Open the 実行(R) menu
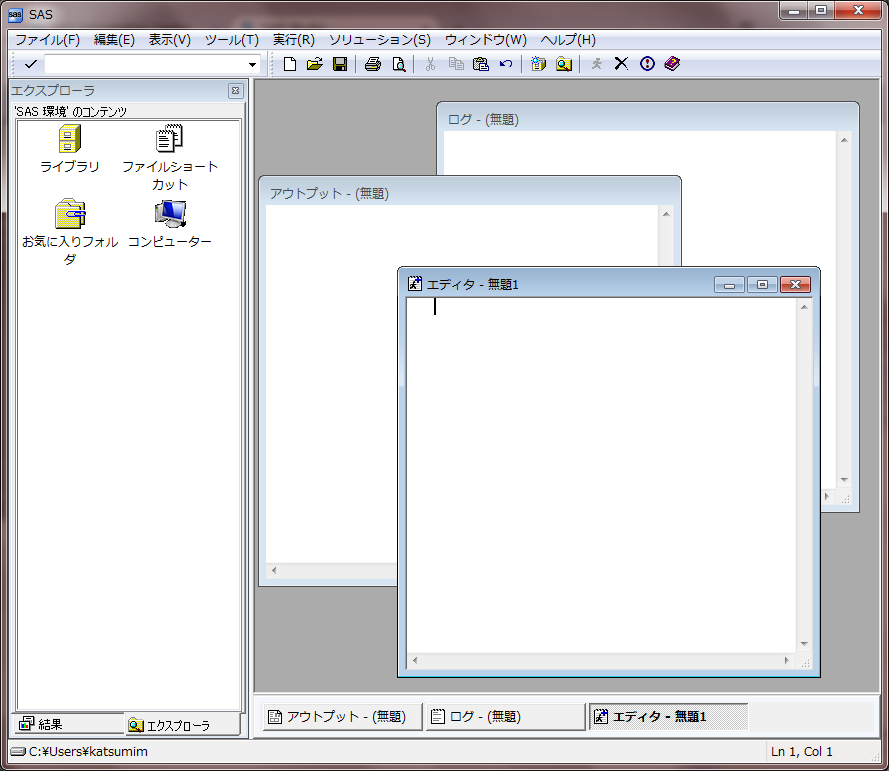The width and height of the screenshot is (889, 771). tap(294, 40)
